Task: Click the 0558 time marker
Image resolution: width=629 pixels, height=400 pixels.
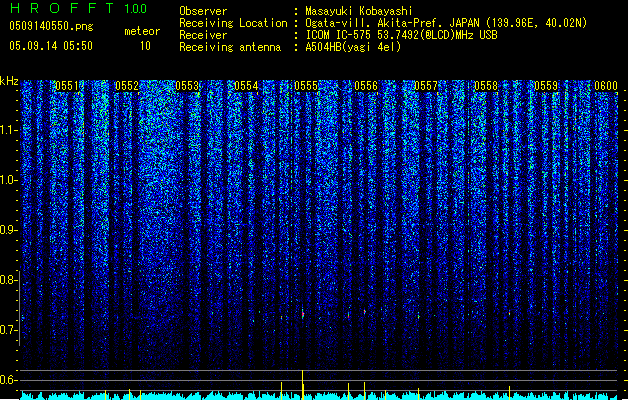Action: (x=486, y=86)
